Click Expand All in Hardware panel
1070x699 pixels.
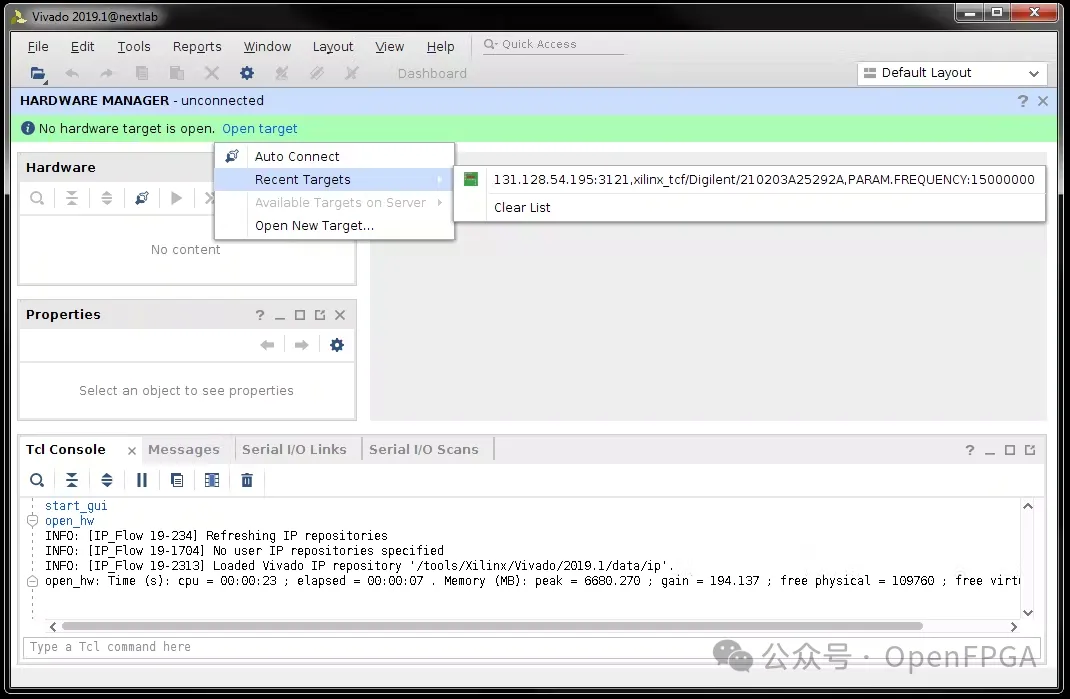[x=106, y=198]
